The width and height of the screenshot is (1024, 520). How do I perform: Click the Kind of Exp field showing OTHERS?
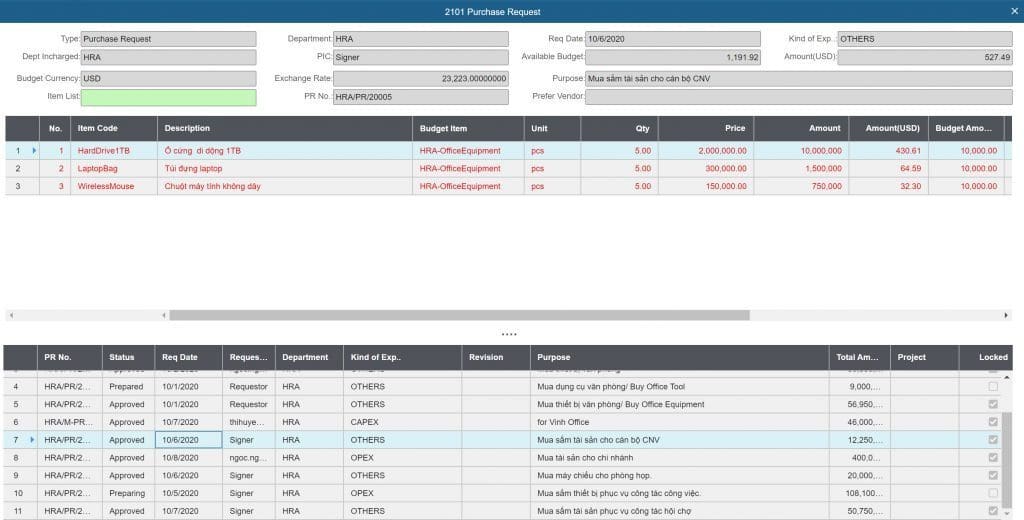coord(924,39)
